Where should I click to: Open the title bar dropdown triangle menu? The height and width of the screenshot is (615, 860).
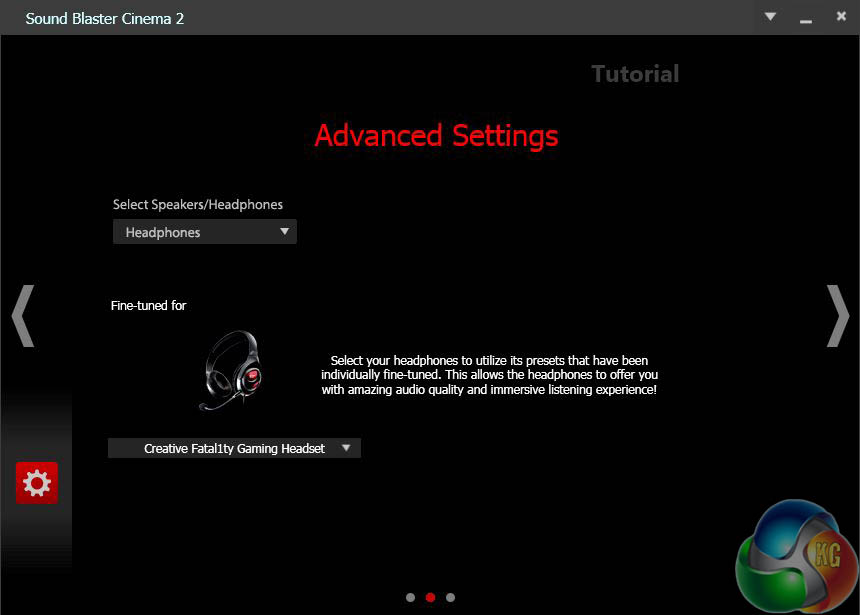point(770,16)
